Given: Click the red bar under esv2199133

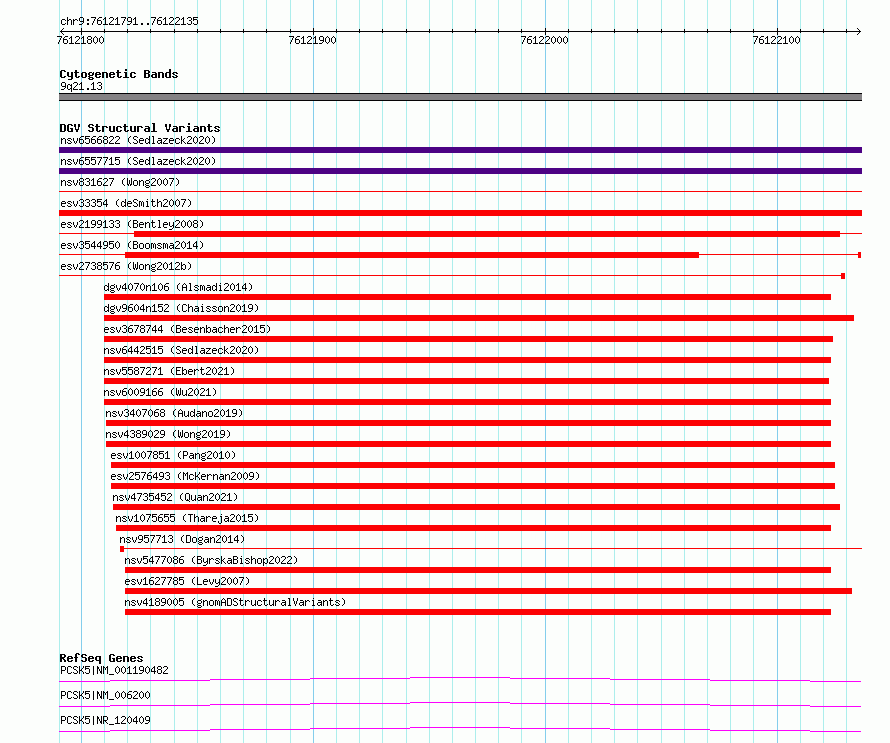Looking at the screenshot, I should (x=487, y=234).
